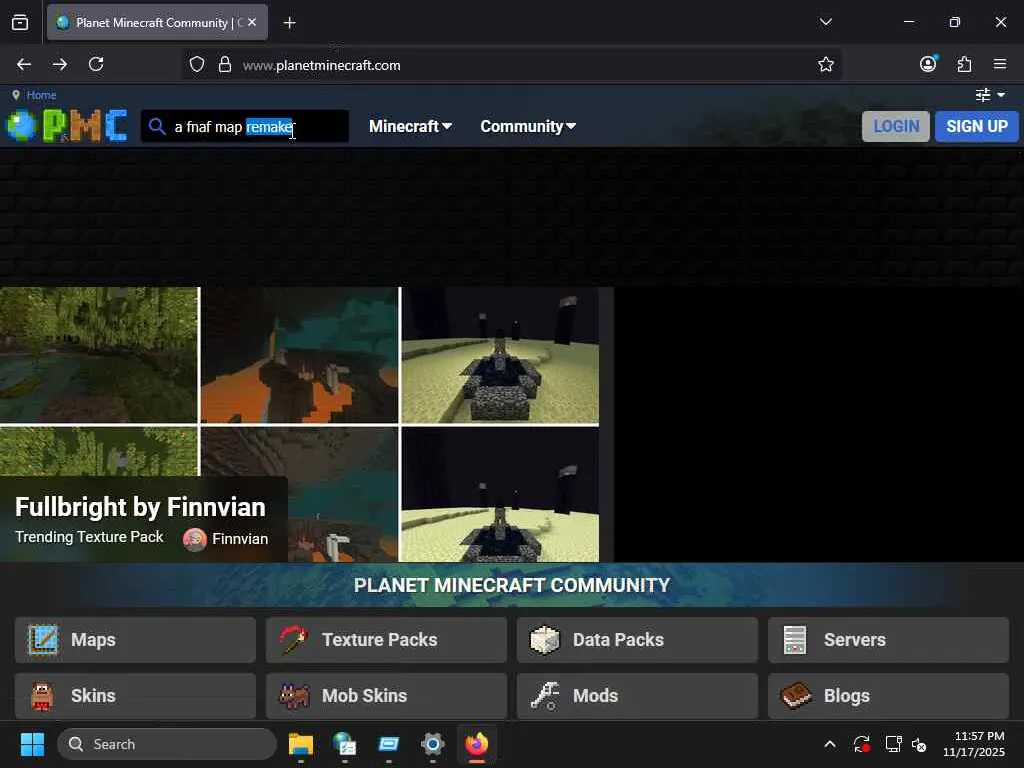Open the Mob Skins section
Screen dimensions: 1024x768
point(386,696)
